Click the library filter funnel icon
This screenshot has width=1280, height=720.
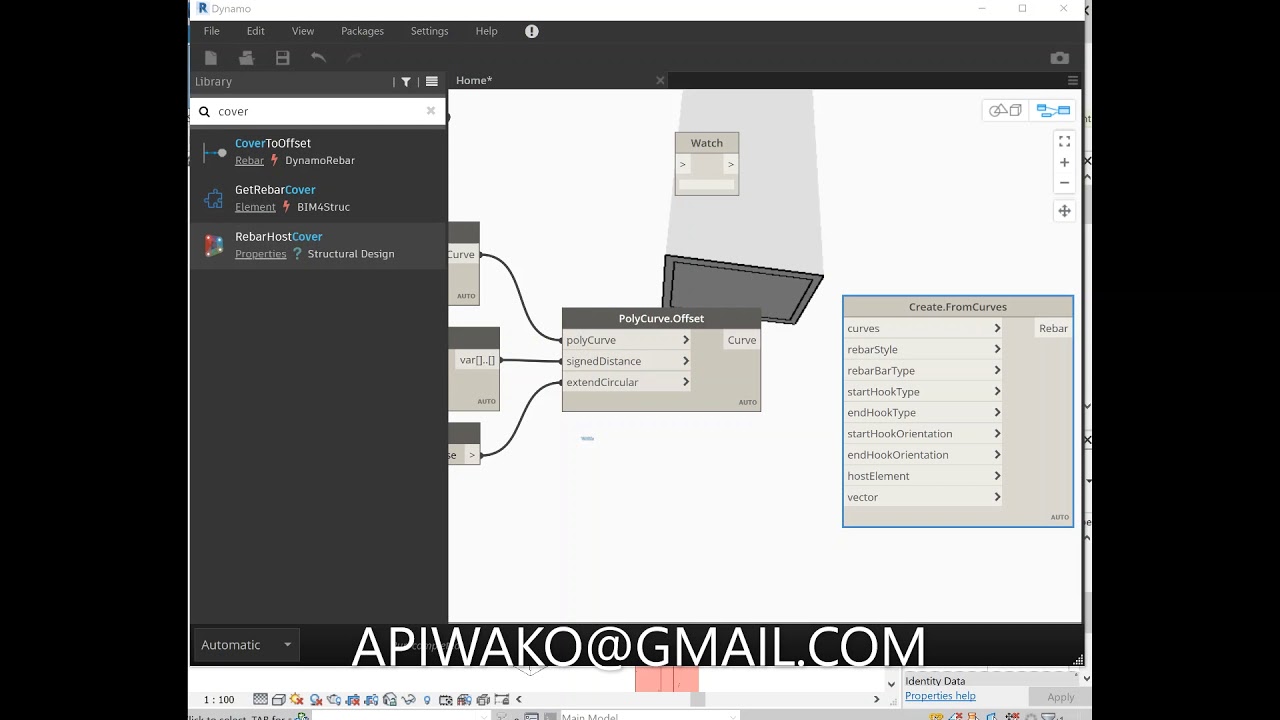[x=406, y=82]
